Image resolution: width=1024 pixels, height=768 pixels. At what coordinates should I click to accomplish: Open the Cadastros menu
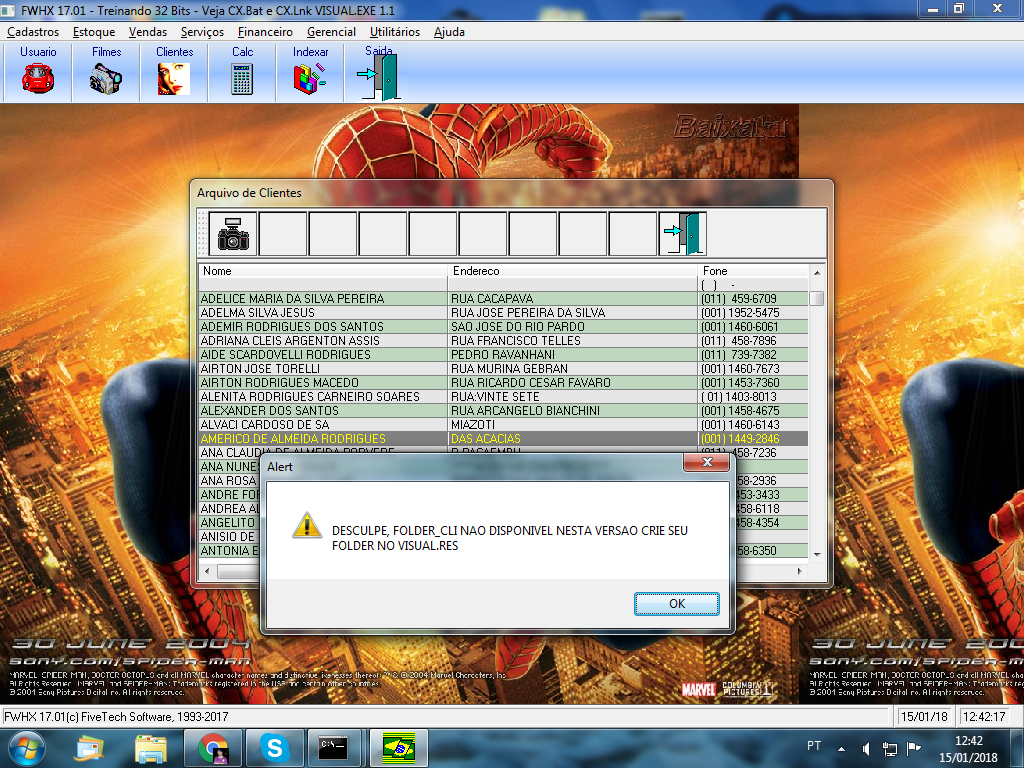(33, 31)
